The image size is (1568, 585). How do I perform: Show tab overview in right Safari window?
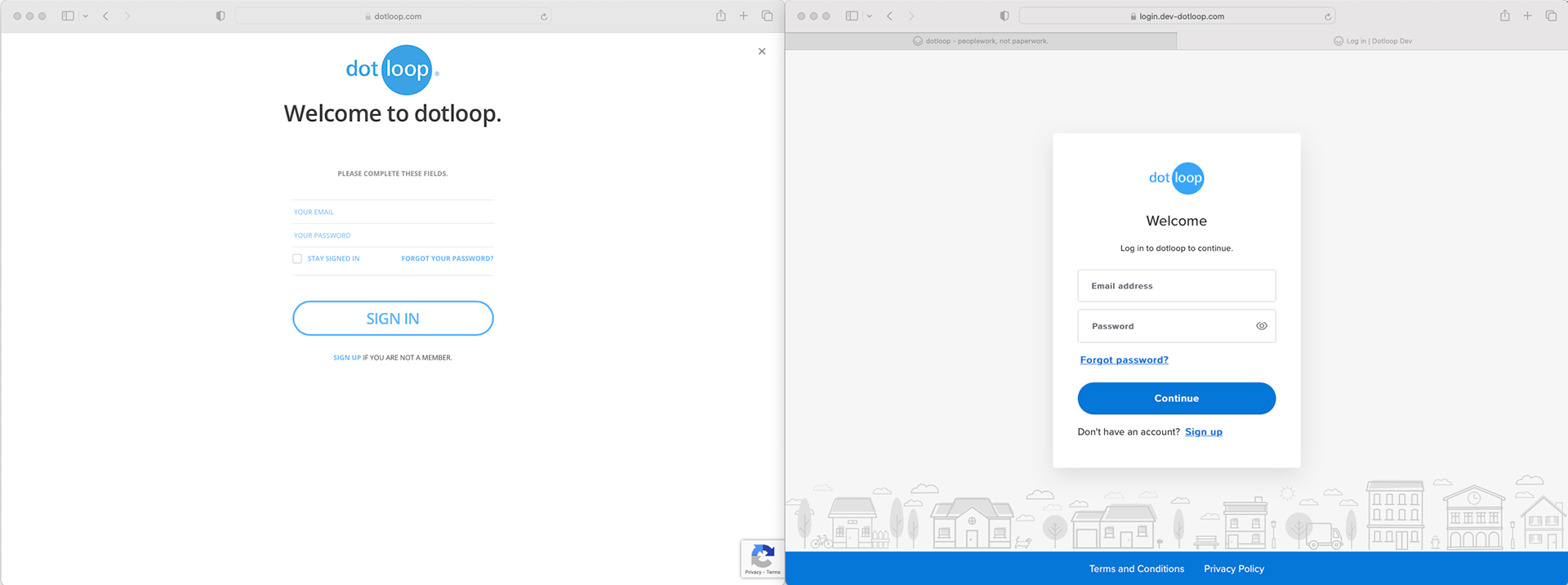[x=1551, y=16]
